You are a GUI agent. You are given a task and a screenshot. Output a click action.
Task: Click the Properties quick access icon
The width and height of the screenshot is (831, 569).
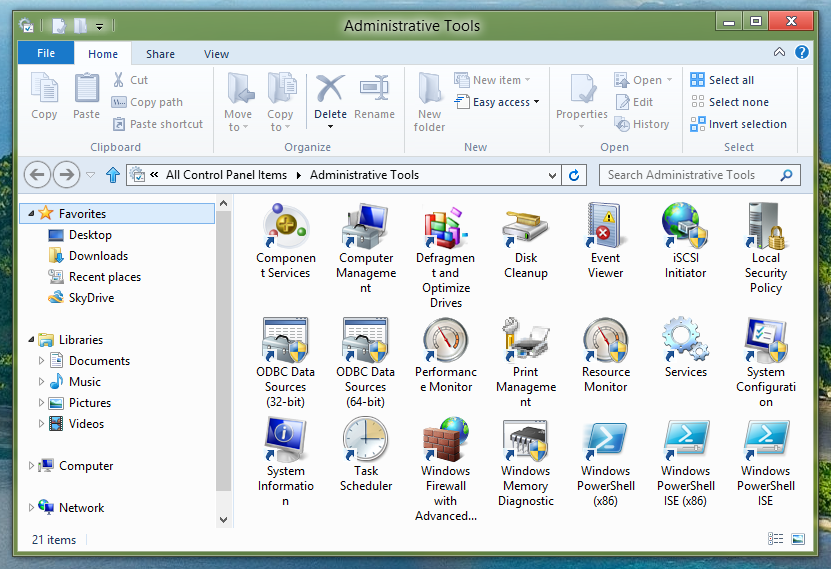coord(59,25)
